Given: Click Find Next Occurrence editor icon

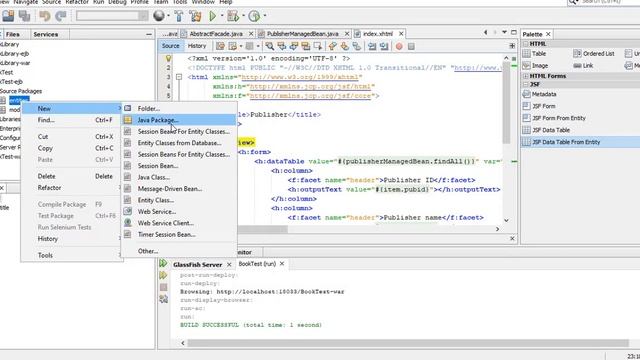Looking at the screenshot, I should point(293,46).
